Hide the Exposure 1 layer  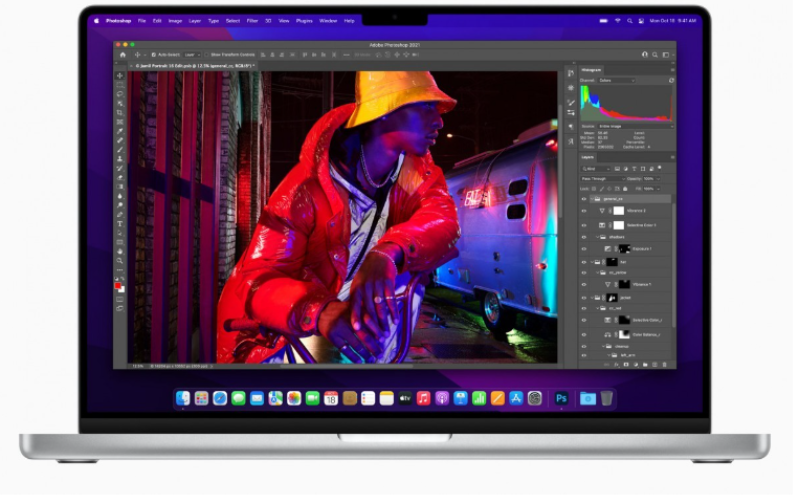click(x=584, y=249)
